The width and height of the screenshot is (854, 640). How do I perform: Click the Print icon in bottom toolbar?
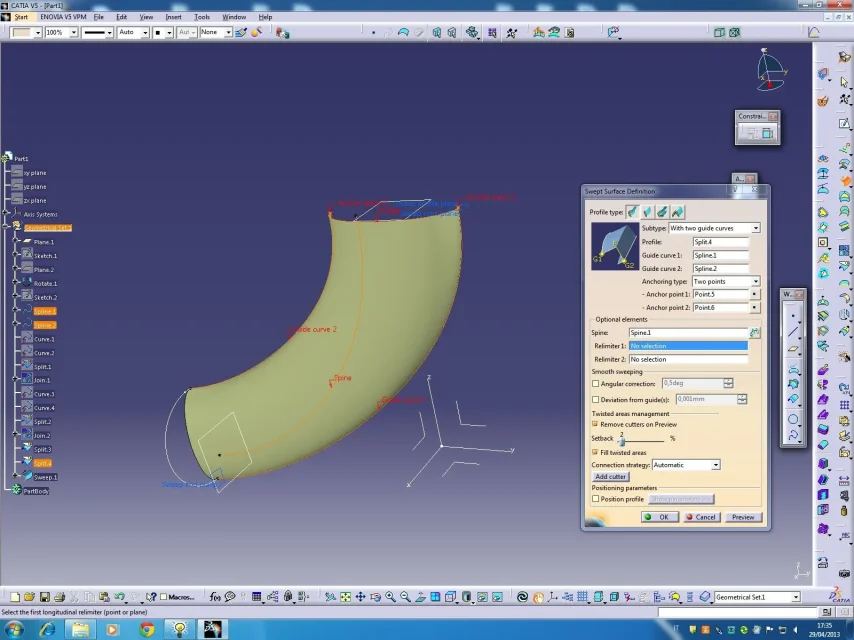[59, 597]
